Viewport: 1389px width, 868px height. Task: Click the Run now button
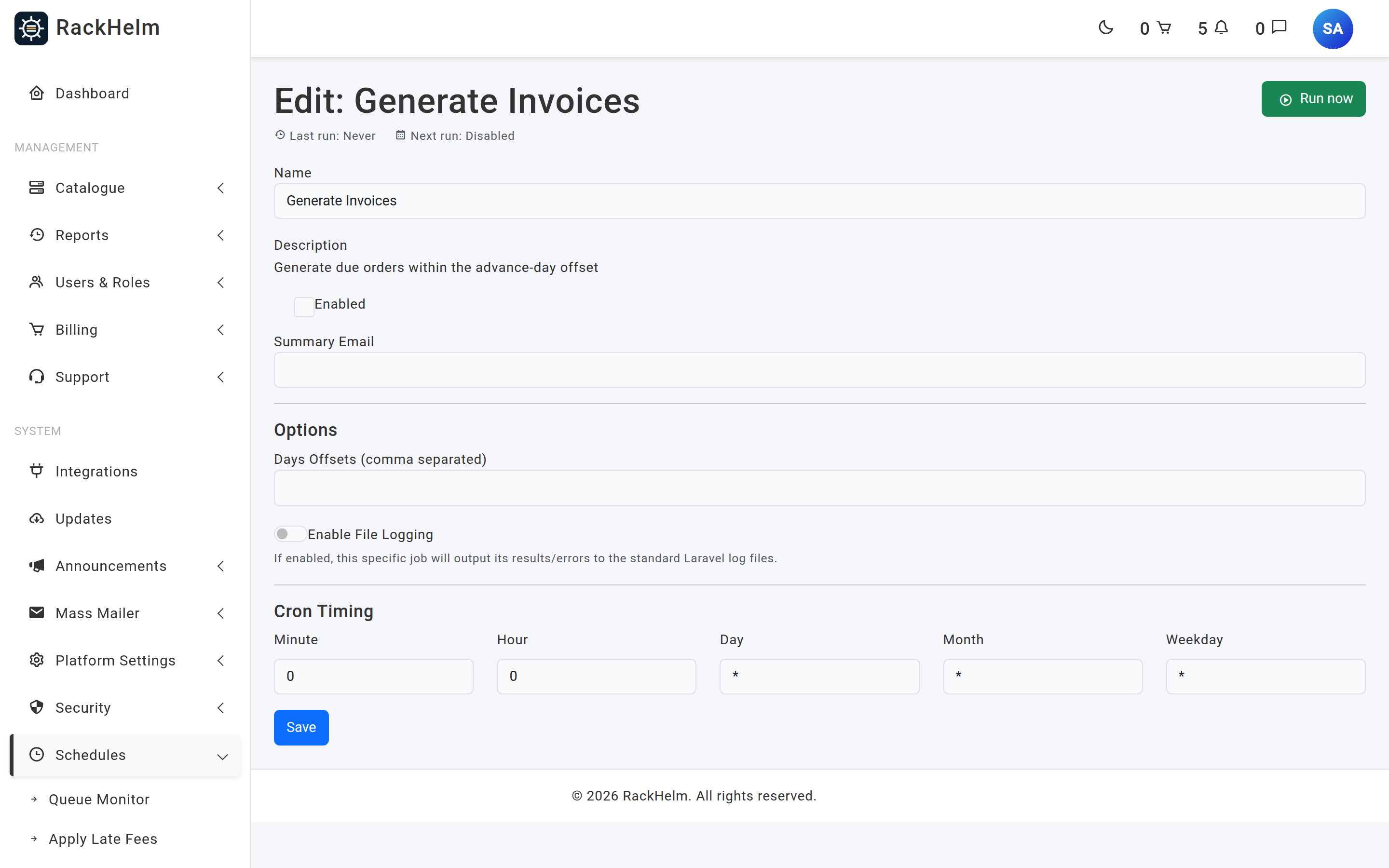(x=1313, y=99)
